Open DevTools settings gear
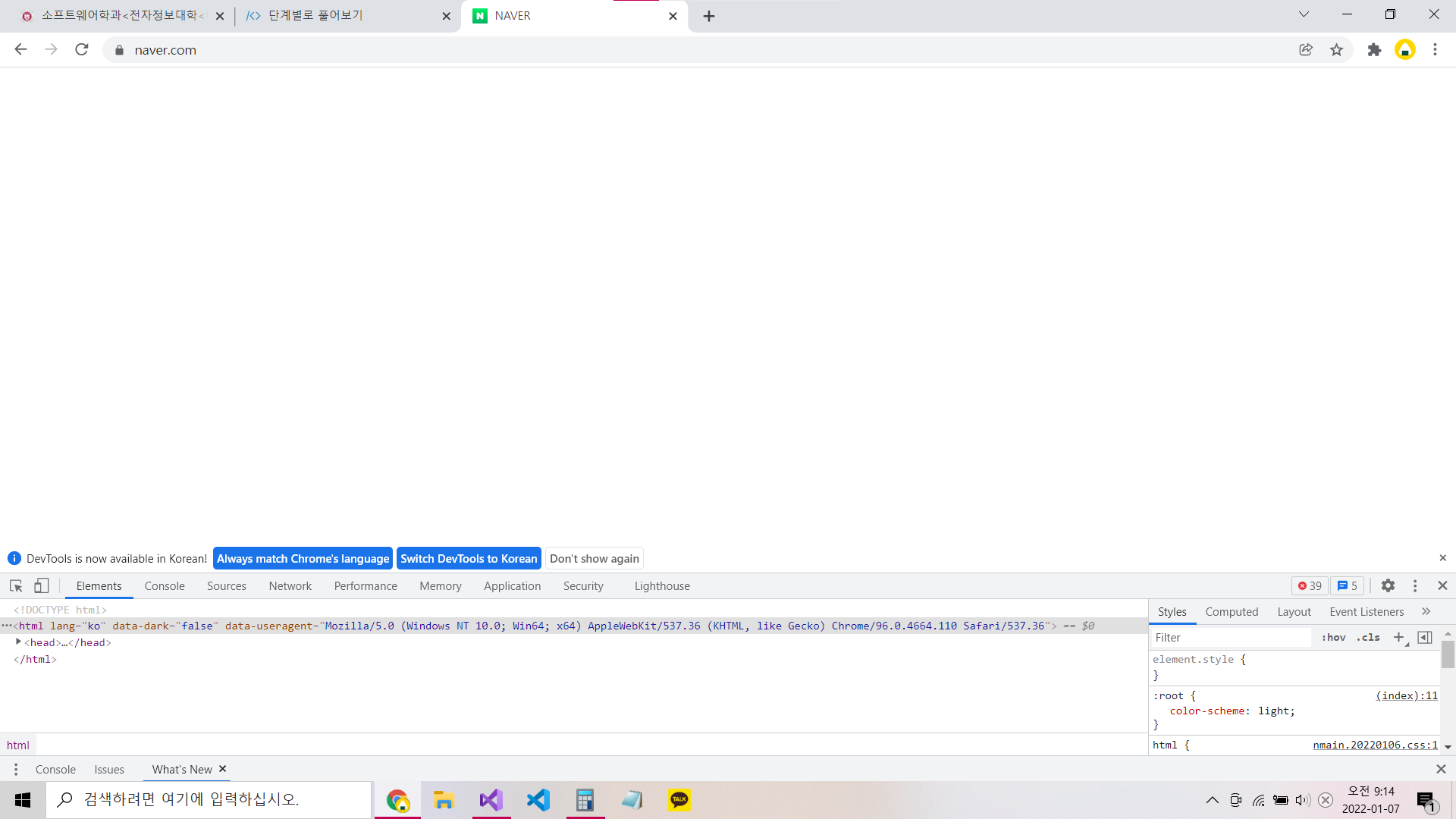The height and width of the screenshot is (819, 1456). [x=1388, y=586]
